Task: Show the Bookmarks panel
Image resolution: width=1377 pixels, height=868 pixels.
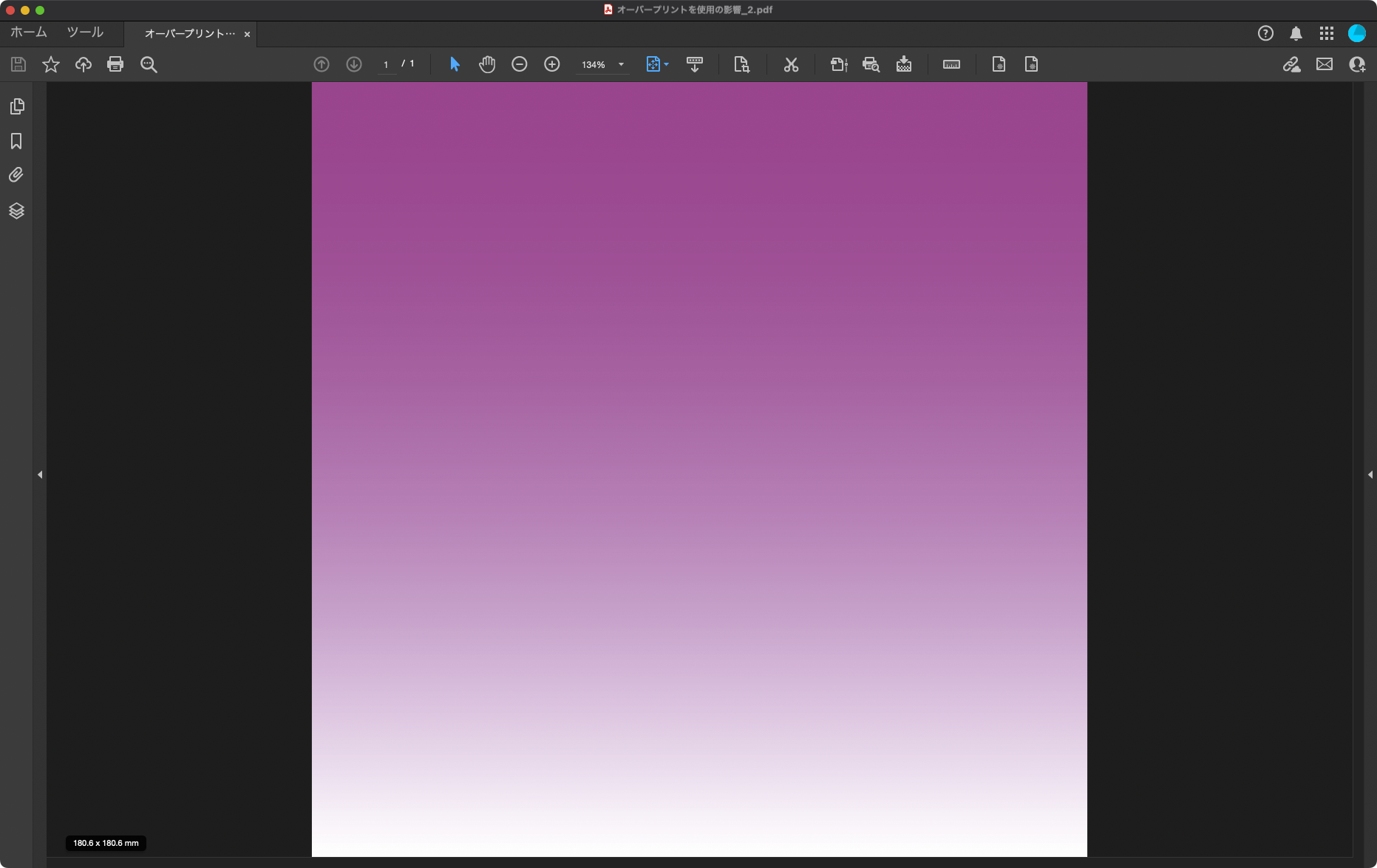Action: [16, 141]
